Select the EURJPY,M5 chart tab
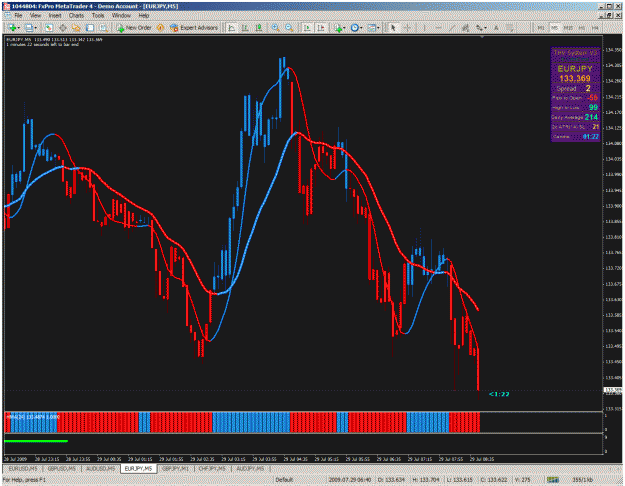The height and width of the screenshot is (486, 625). coord(138,468)
